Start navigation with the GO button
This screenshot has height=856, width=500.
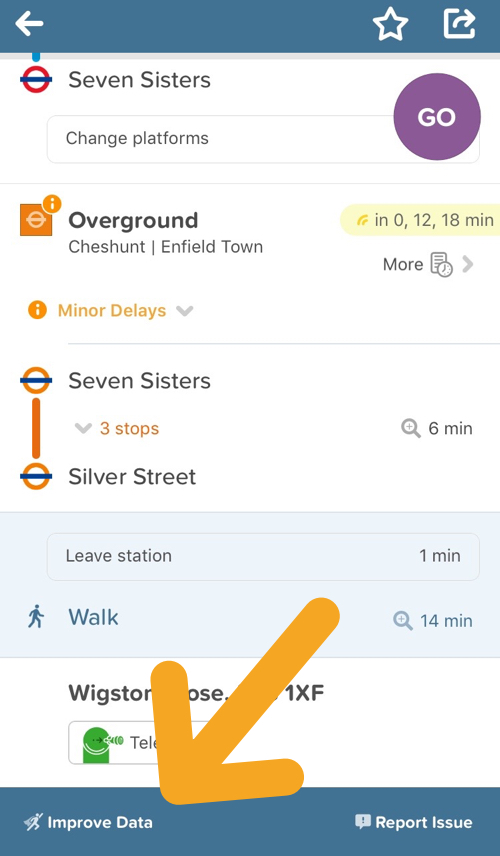tap(437, 117)
